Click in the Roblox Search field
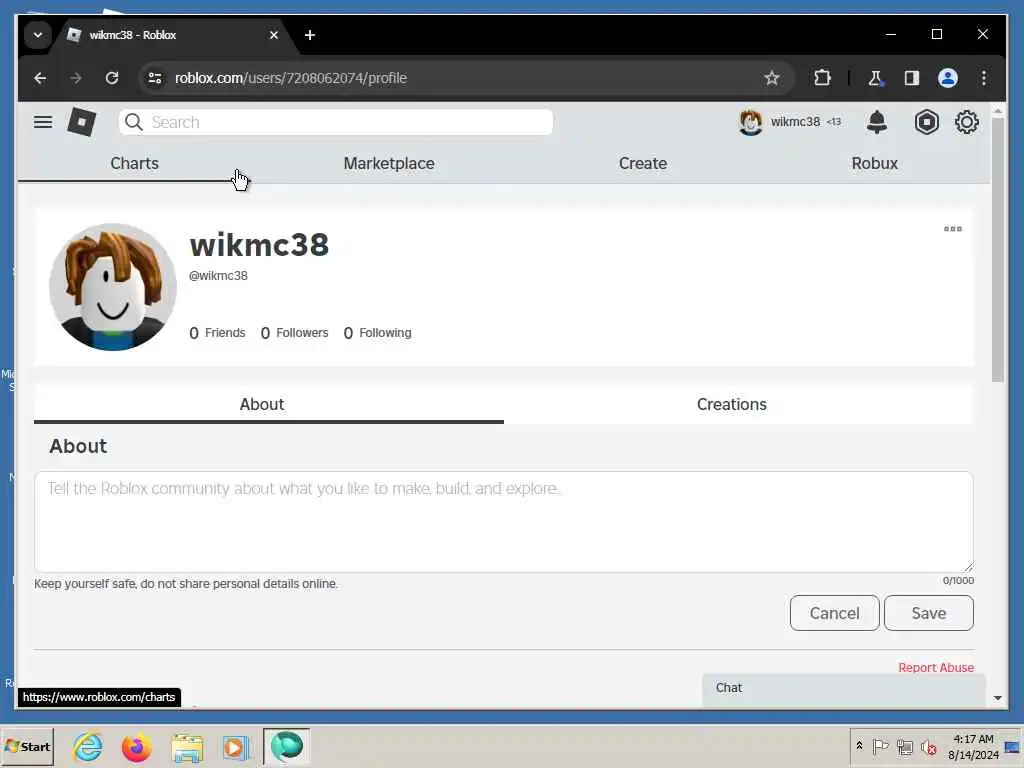 tap(336, 122)
